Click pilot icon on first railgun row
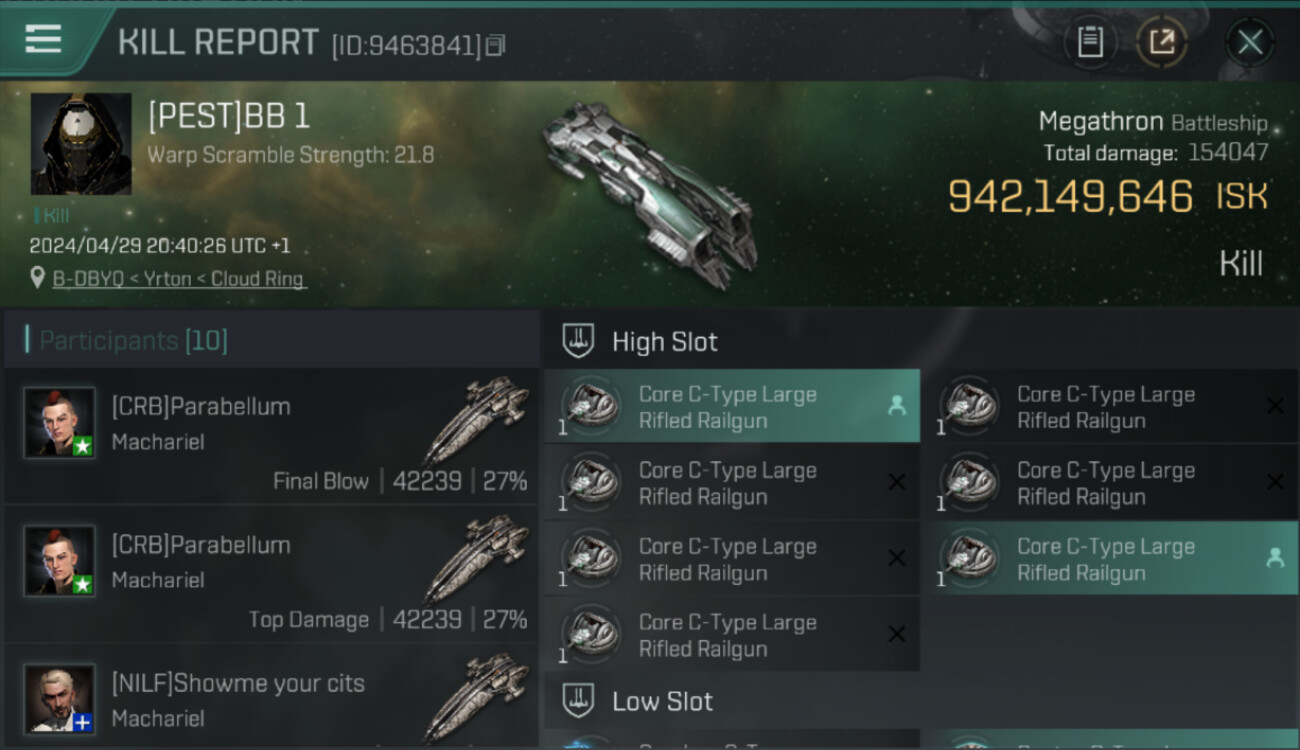 click(896, 406)
